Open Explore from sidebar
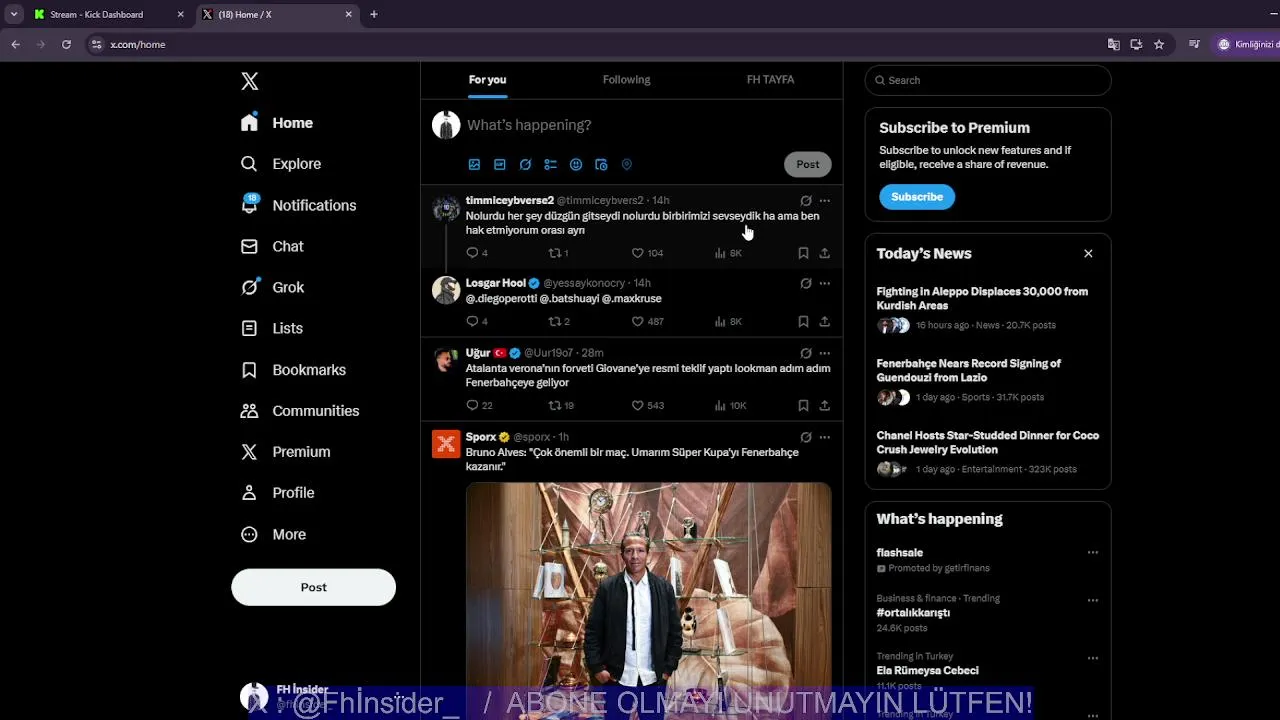The image size is (1280, 720). coord(281,164)
